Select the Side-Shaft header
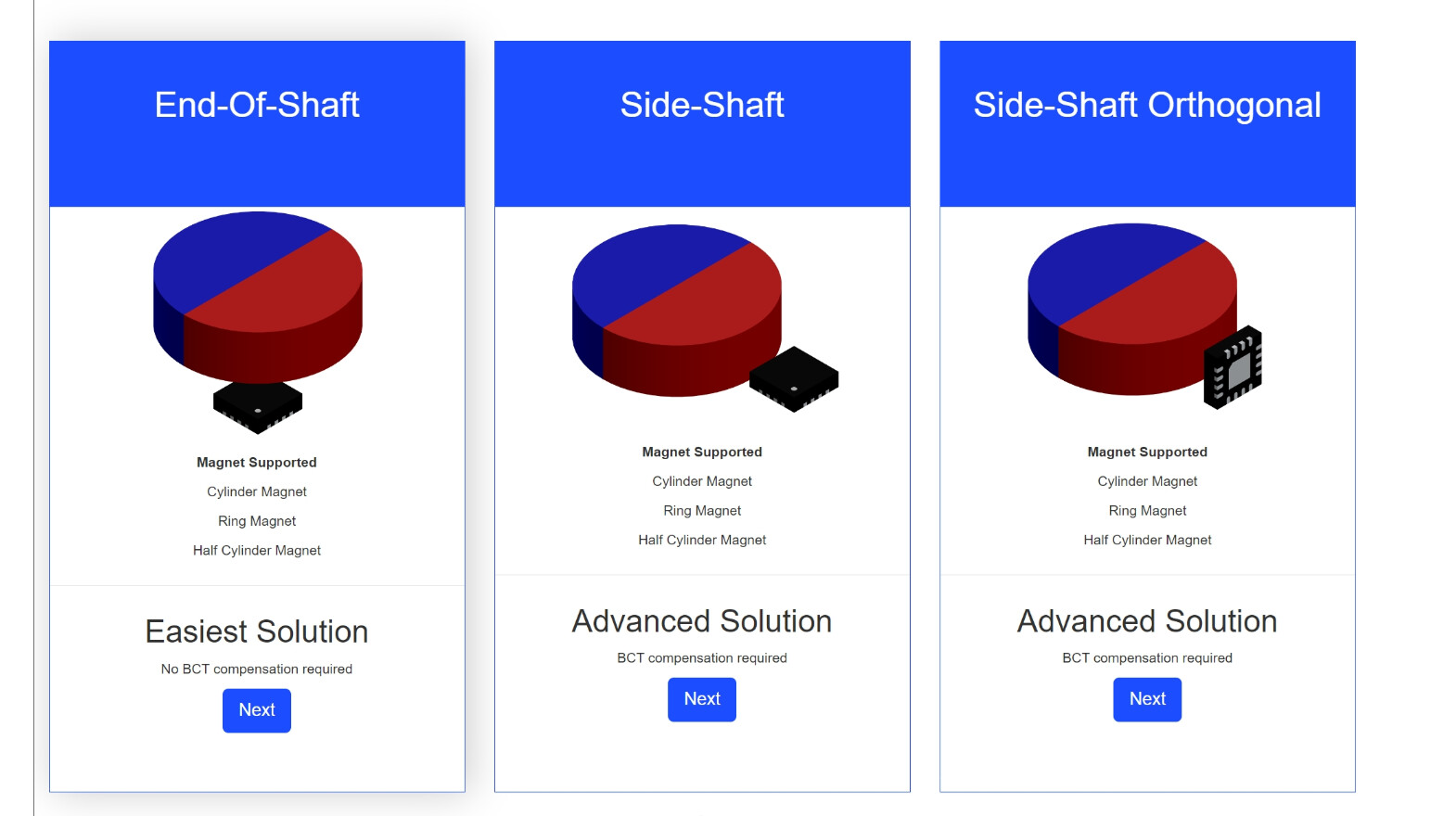This screenshot has width=1456, height=816. point(702,106)
